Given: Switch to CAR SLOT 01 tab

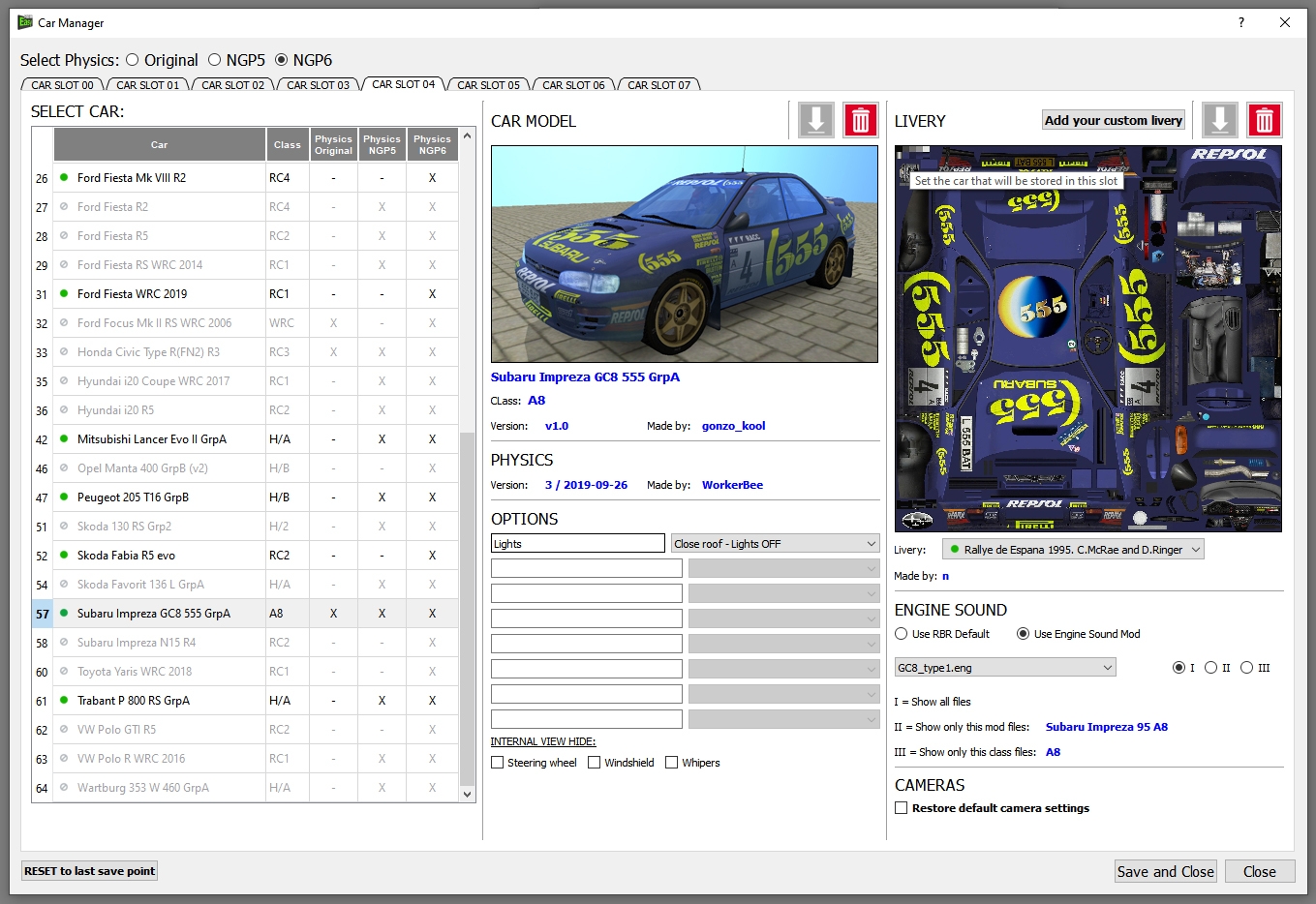Looking at the screenshot, I should pos(147,85).
